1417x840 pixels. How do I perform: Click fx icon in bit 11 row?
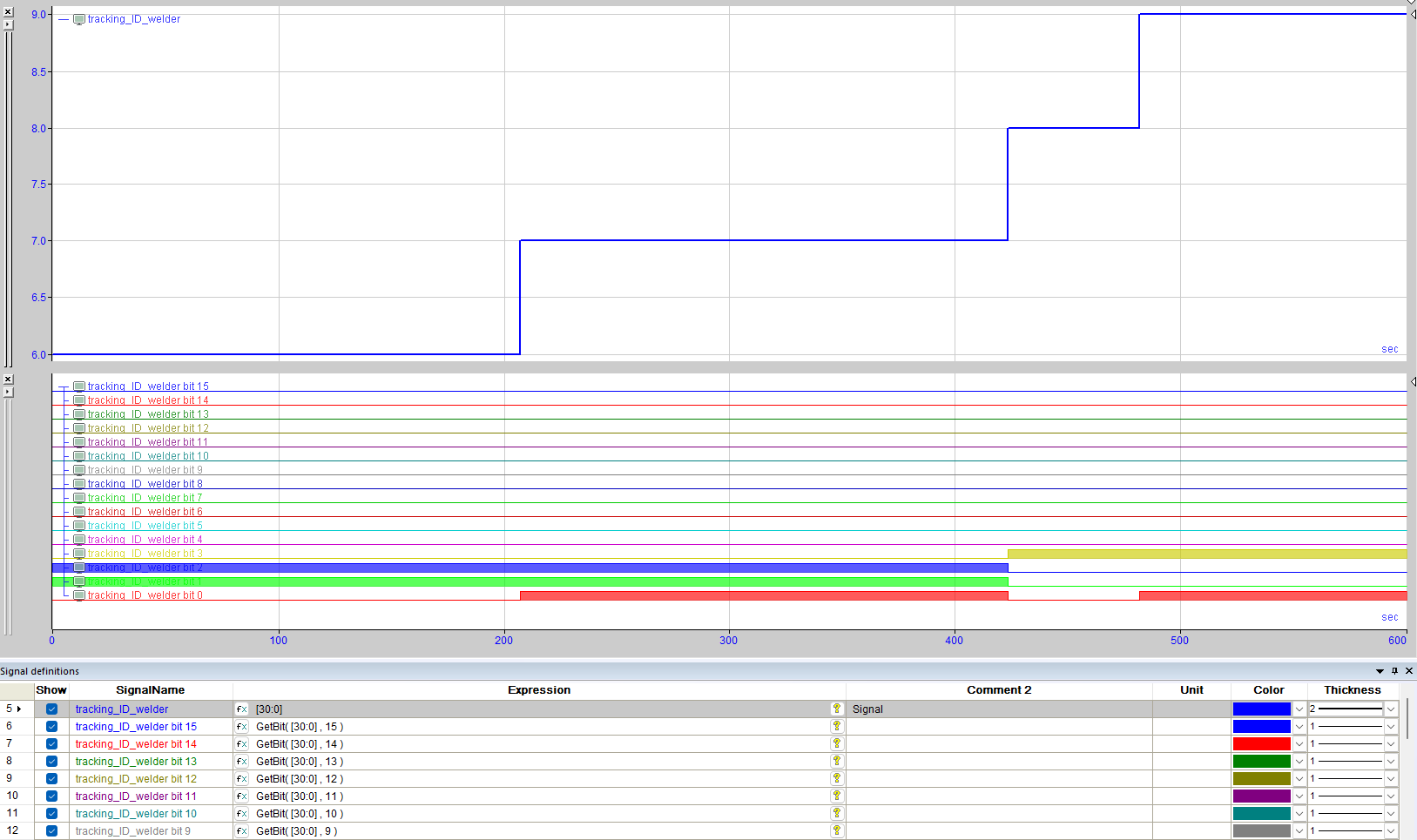[242, 796]
